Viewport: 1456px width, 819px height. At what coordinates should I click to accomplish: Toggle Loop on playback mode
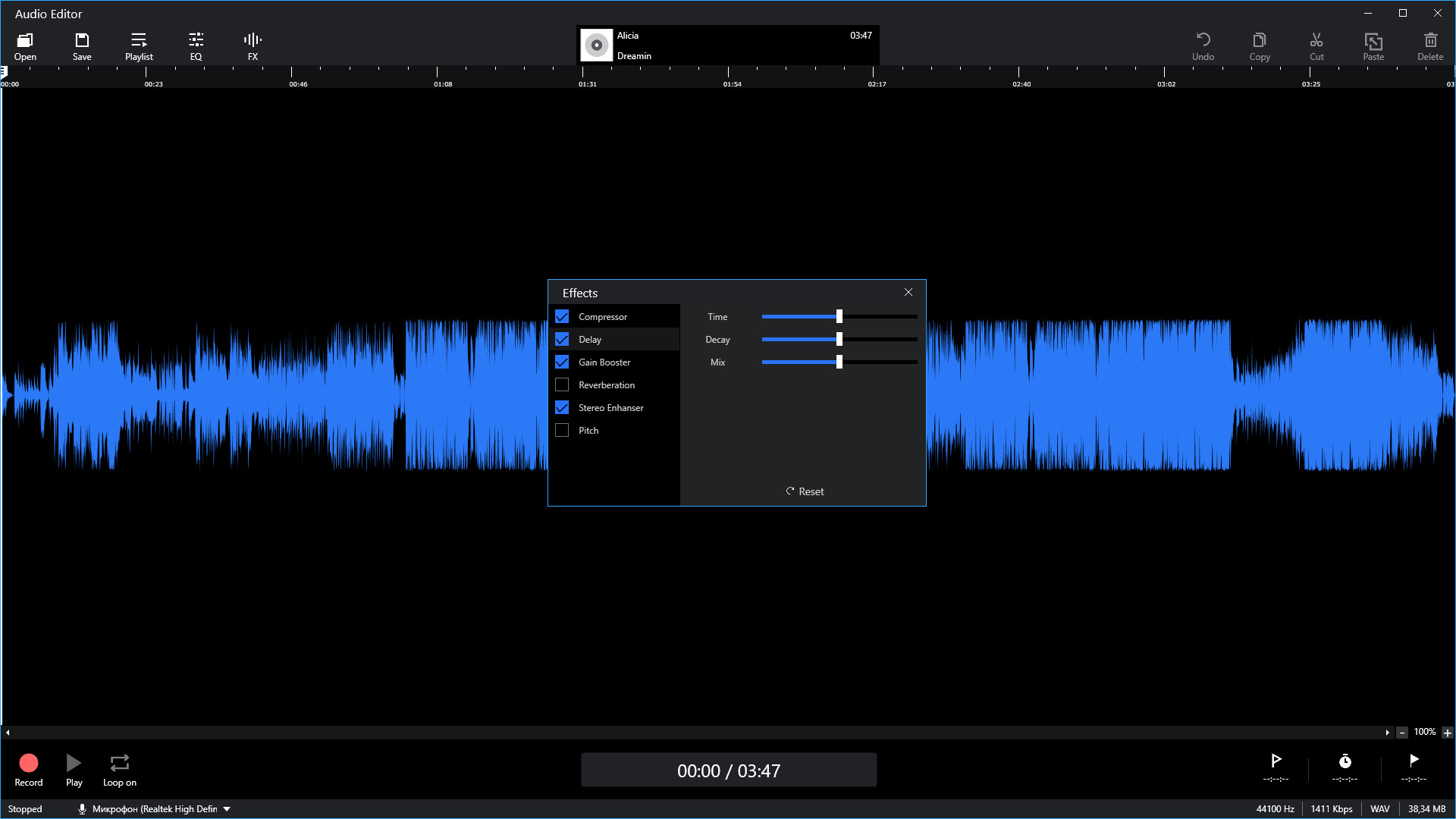[x=119, y=769]
